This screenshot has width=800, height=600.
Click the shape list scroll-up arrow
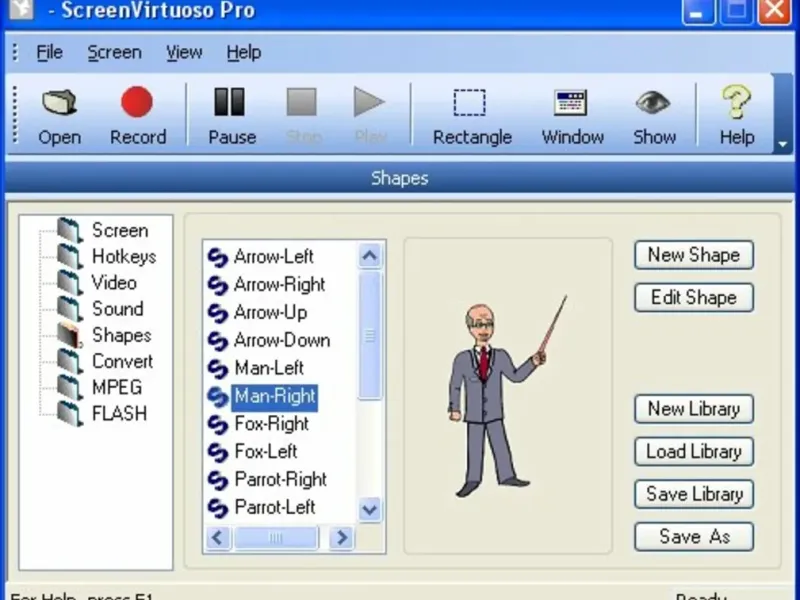(x=370, y=255)
